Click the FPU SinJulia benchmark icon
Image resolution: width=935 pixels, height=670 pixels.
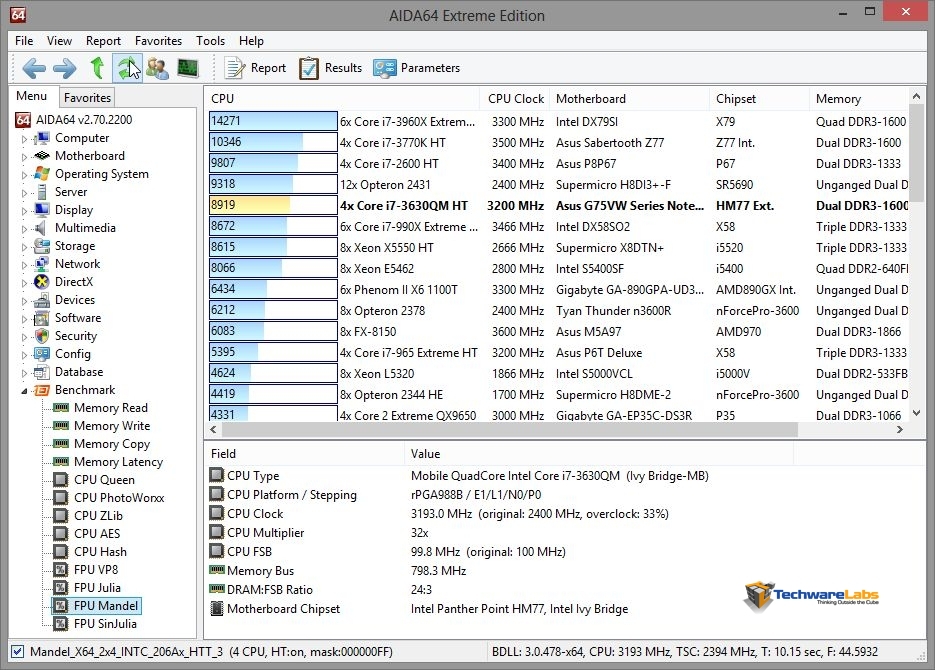coord(61,624)
